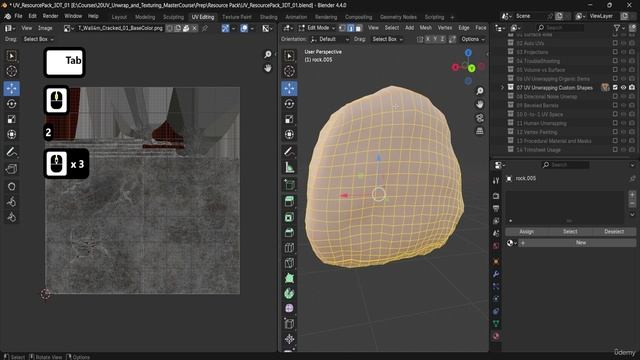Image resolution: width=640 pixels, height=360 pixels.
Task: Disable render for 07 UV Unwrapping Custom Shapes
Action: (x=632, y=87)
